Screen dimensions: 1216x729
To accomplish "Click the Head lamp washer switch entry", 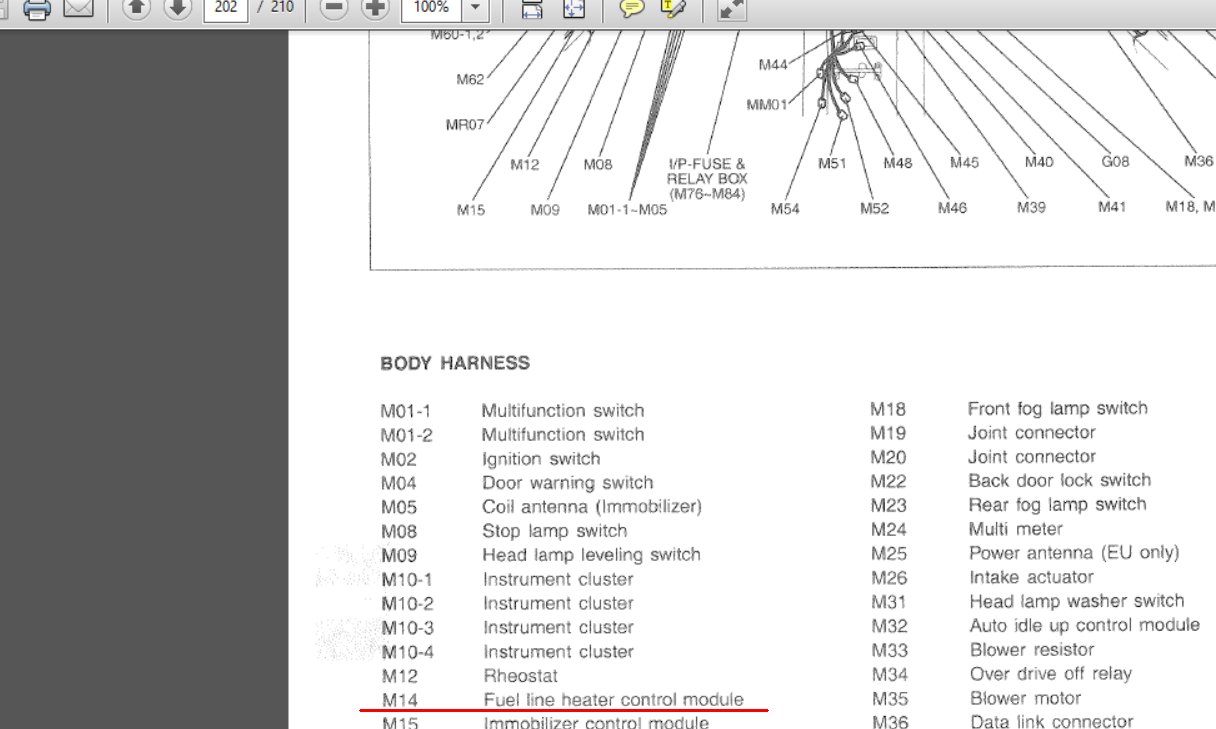I will coord(1077,601).
